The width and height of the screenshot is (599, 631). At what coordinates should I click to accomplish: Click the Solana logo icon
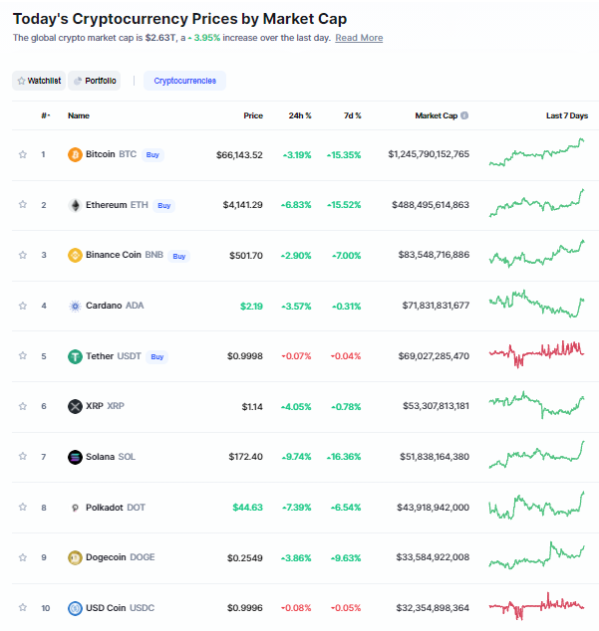[75, 457]
